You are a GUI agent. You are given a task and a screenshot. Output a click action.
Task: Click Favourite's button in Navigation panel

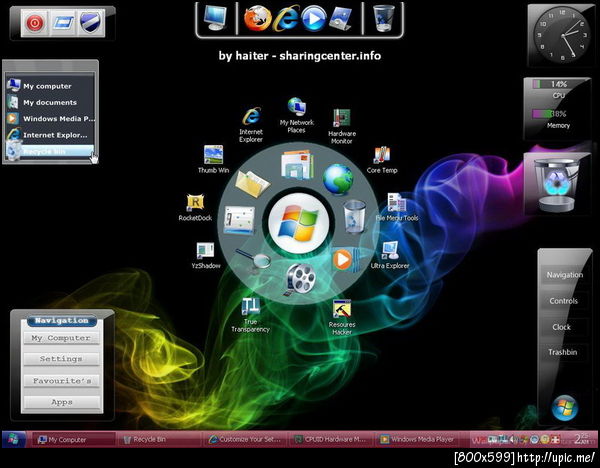tap(61, 381)
